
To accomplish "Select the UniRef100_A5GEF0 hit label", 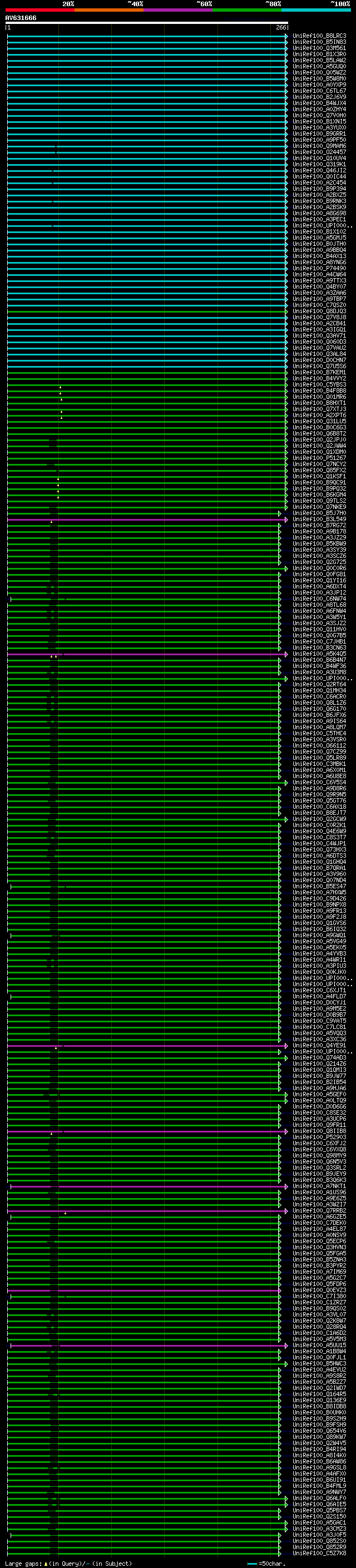I will point(319,1094).
